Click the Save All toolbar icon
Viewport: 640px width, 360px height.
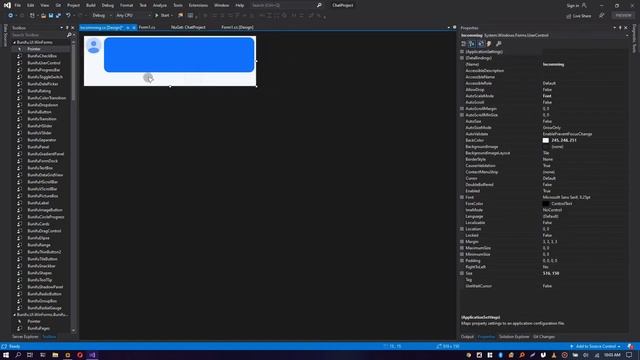tap(58, 16)
